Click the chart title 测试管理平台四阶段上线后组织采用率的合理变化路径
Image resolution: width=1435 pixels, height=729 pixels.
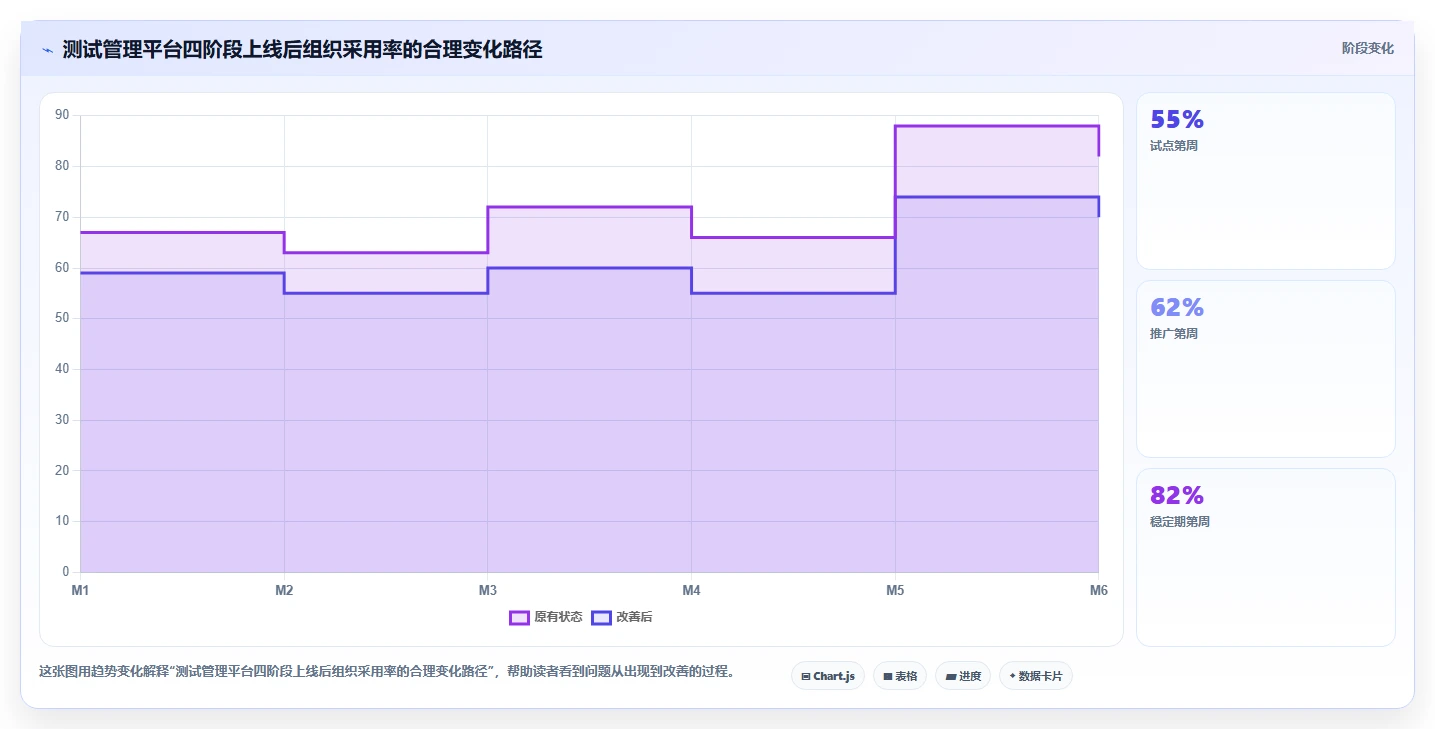302,49
